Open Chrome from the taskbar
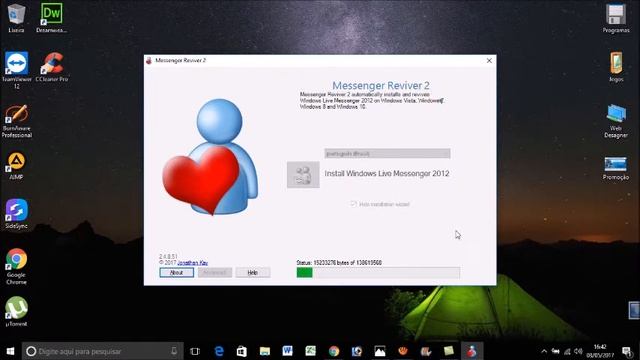Screen dimensions: 640x360 coord(334,351)
